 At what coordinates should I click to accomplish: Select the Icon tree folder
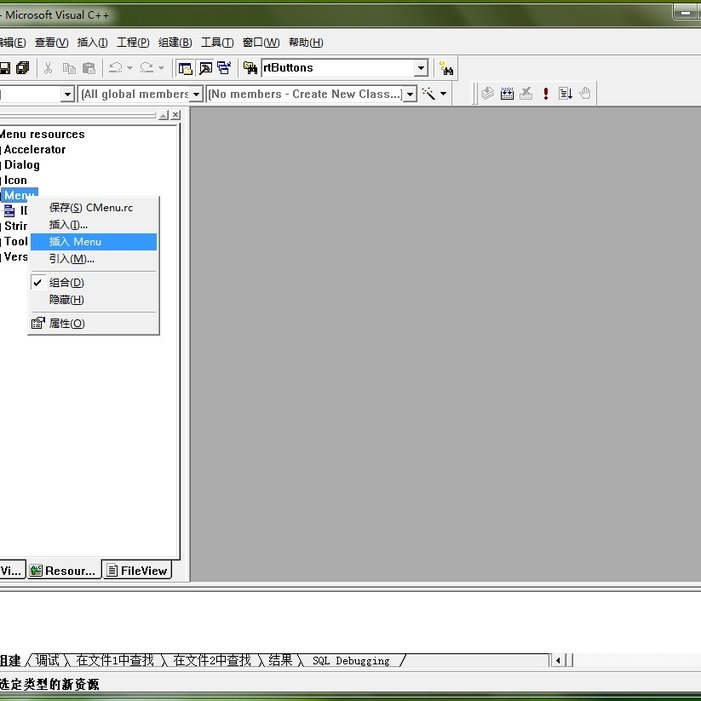click(x=15, y=180)
